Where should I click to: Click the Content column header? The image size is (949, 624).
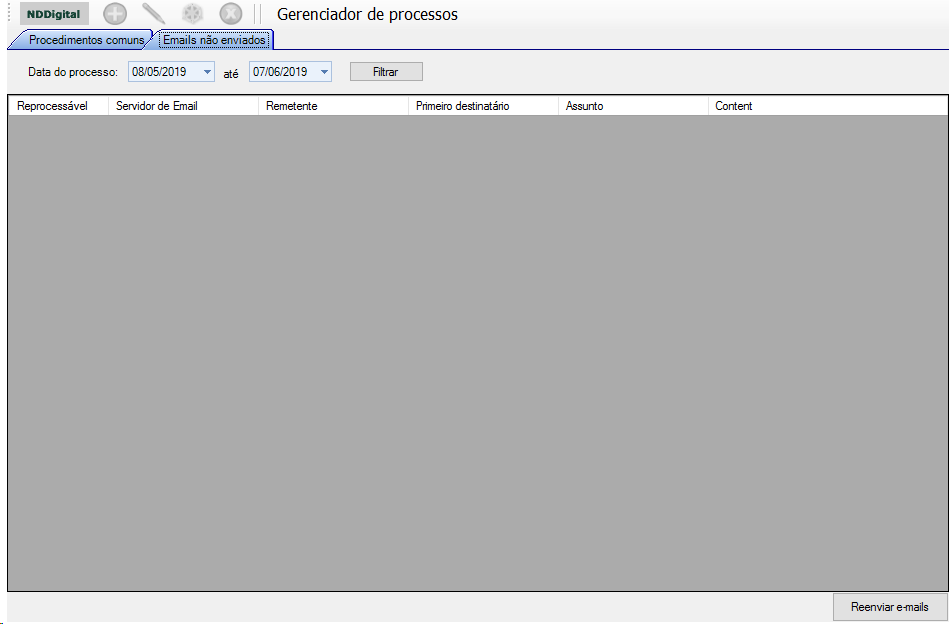point(826,106)
